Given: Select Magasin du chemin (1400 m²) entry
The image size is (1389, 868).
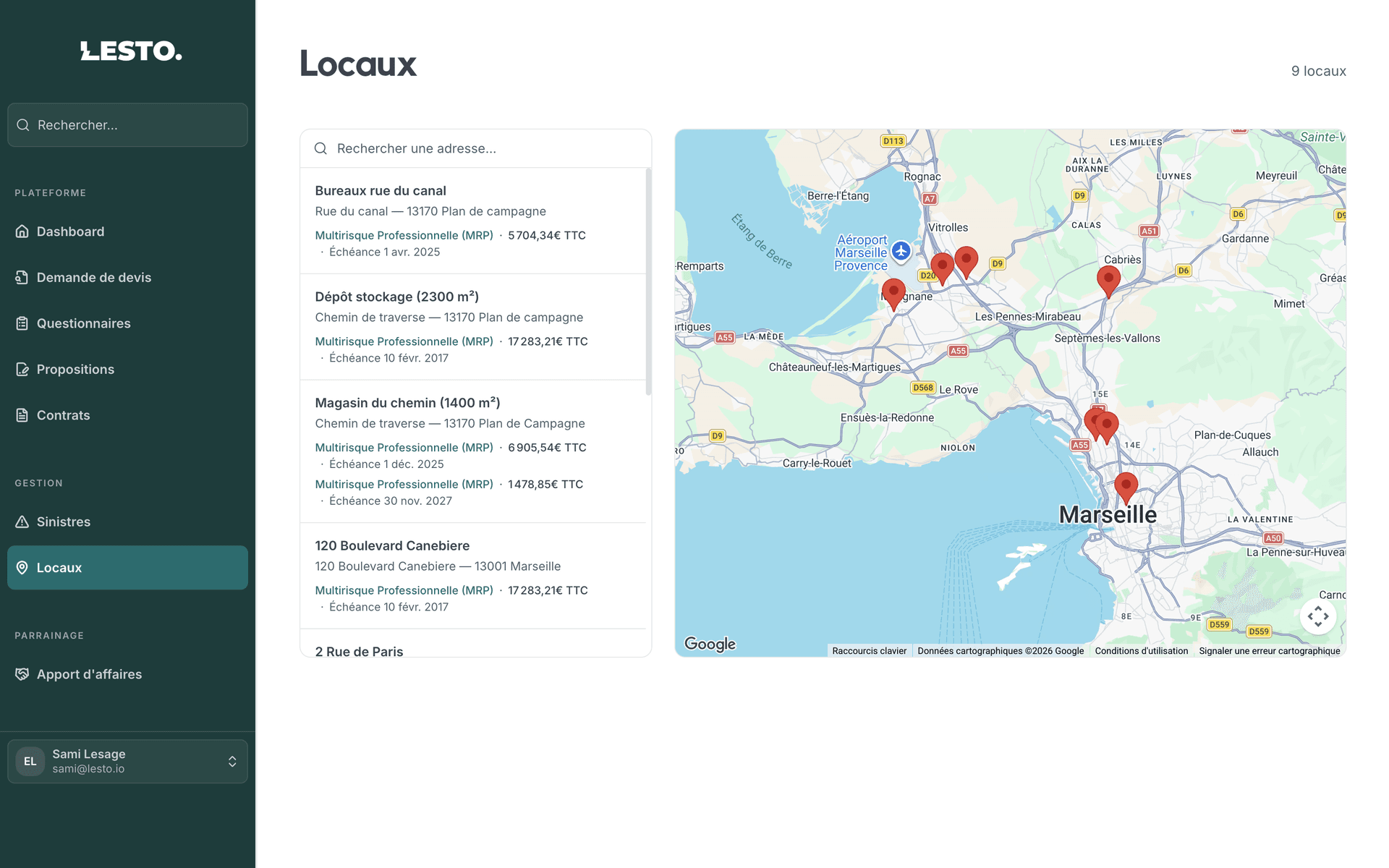Looking at the screenshot, I should point(473,451).
